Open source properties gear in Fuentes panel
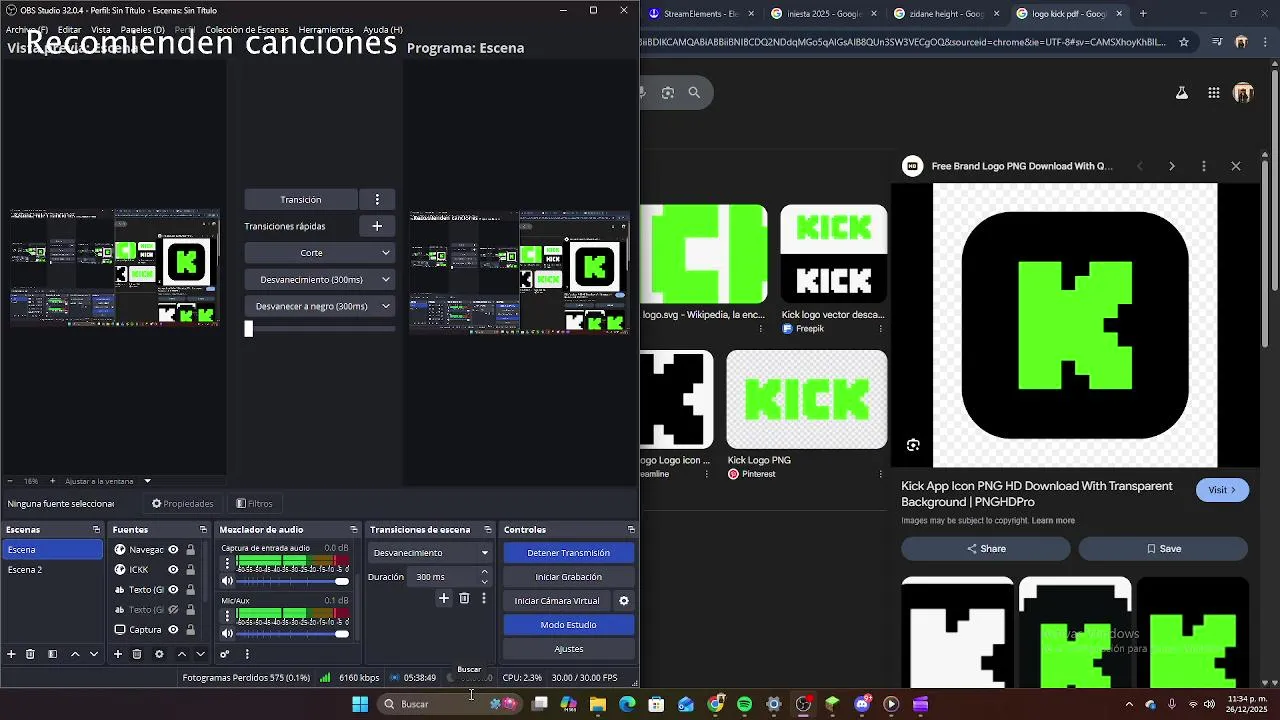This screenshot has height=720, width=1280. [159, 654]
